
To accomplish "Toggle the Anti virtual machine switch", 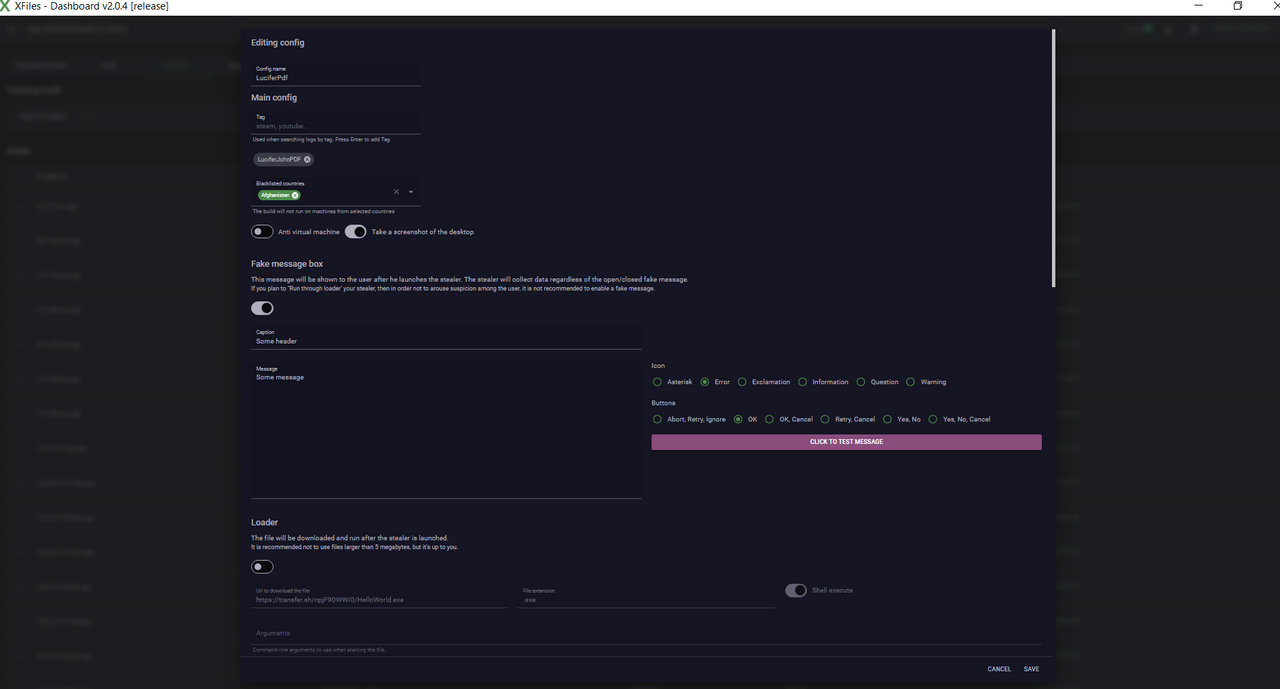I will 262,232.
